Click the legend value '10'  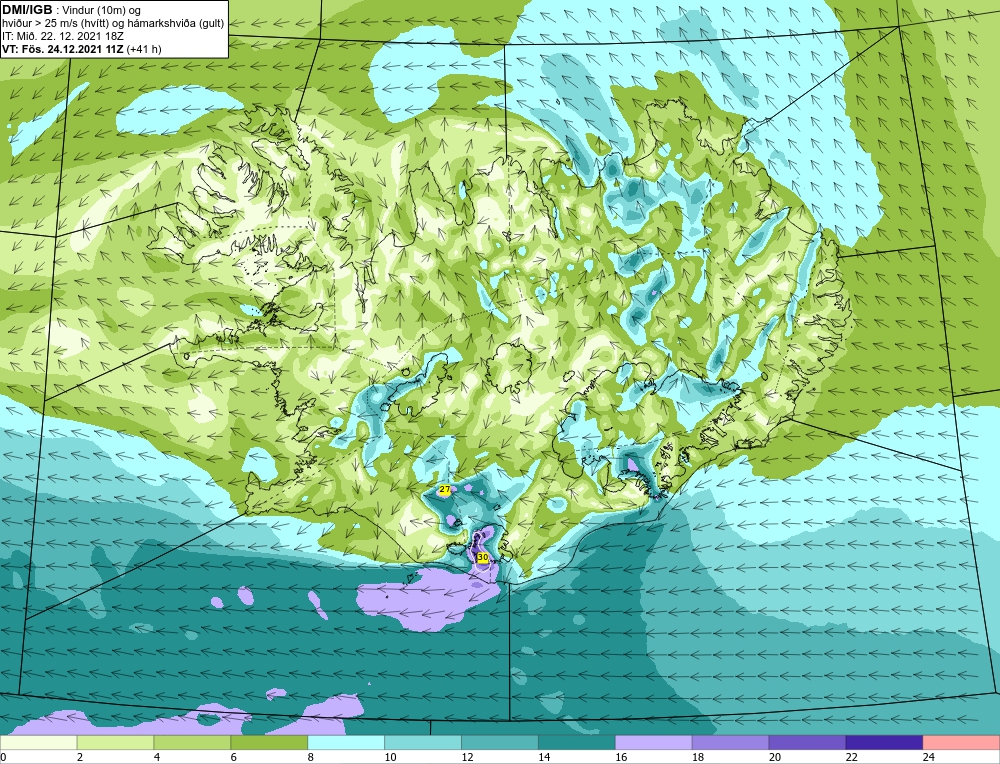point(390,757)
